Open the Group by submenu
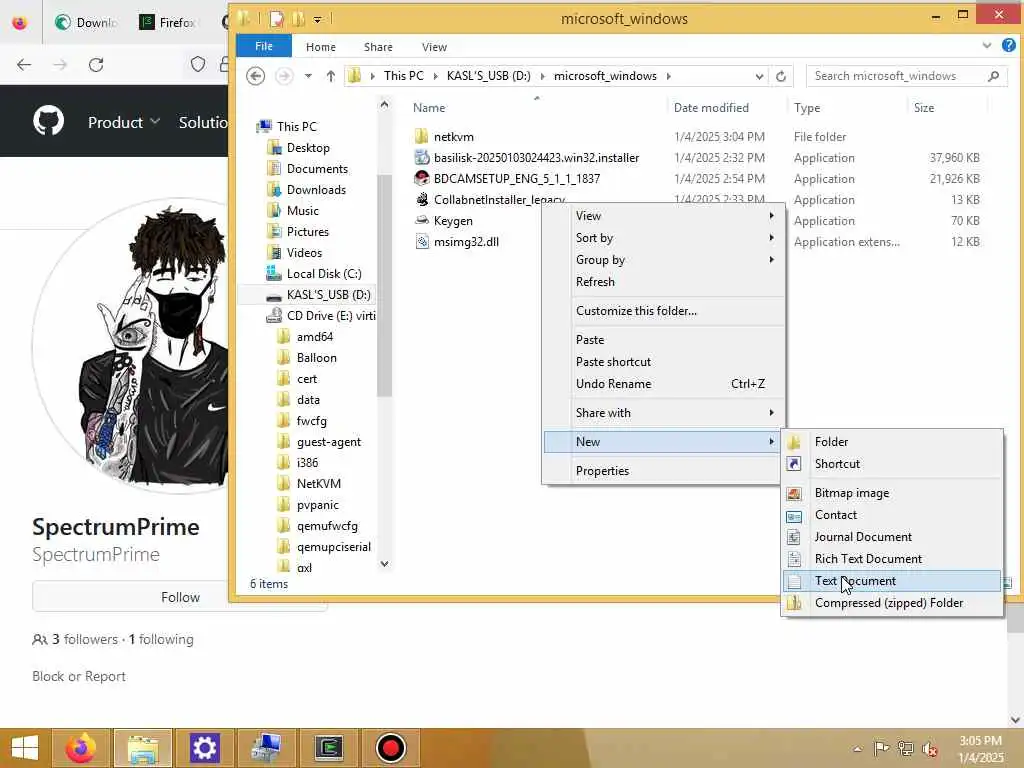The height and width of the screenshot is (768, 1024). coord(662,260)
